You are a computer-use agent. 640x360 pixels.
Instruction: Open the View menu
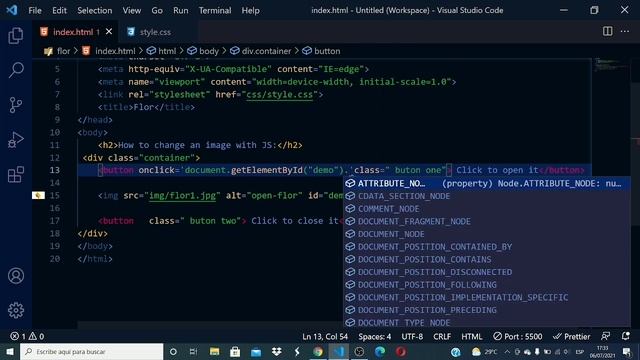(132, 10)
